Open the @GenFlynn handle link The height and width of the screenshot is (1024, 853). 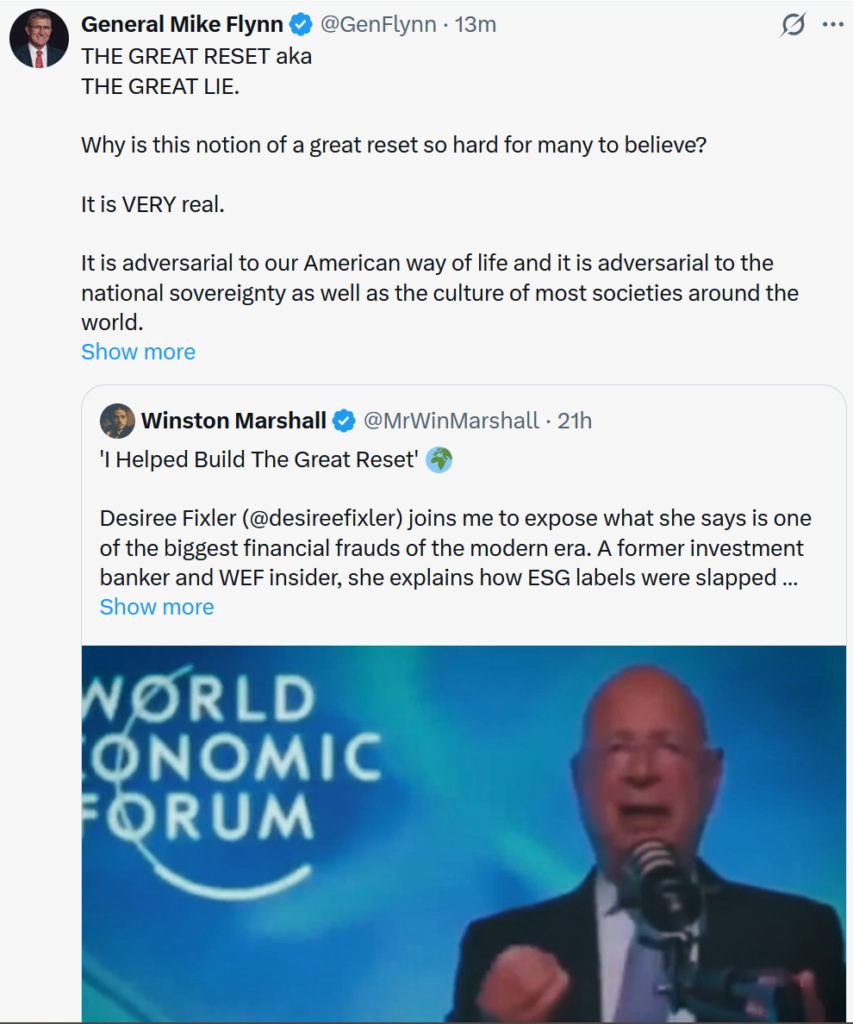[378, 25]
